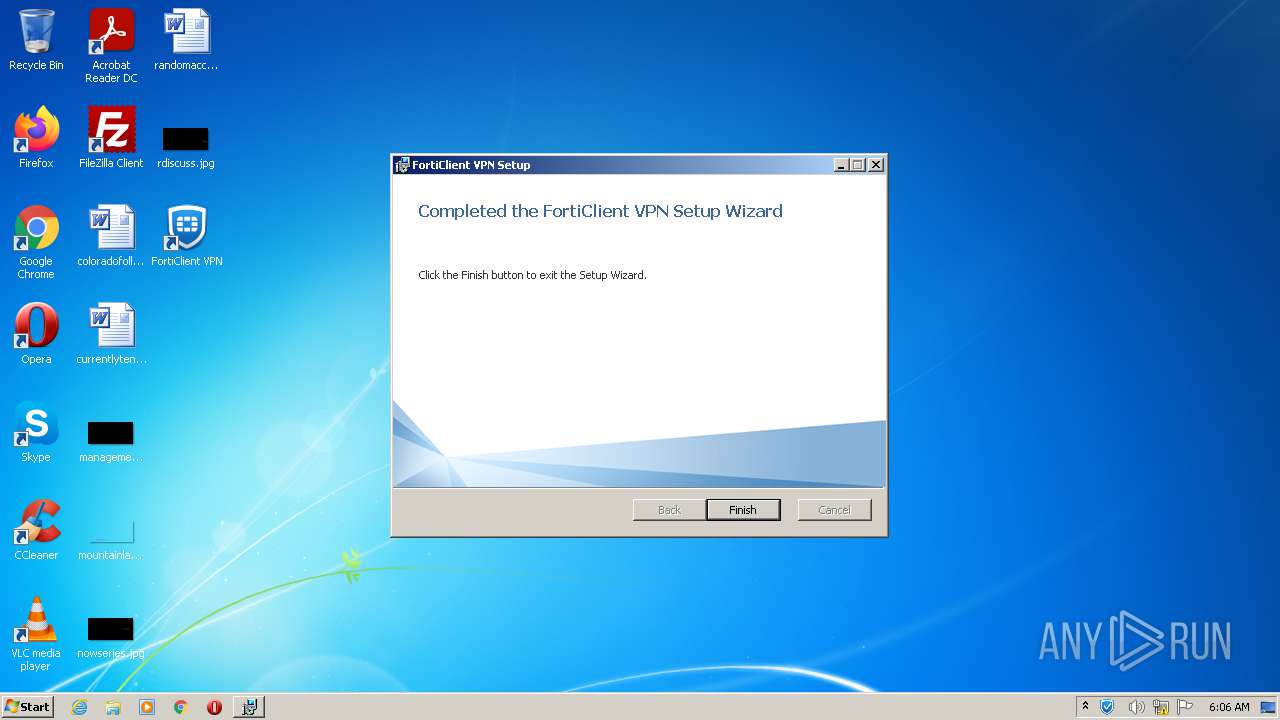Select the CCleaner desktop shortcut
The height and width of the screenshot is (720, 1280).
36,530
